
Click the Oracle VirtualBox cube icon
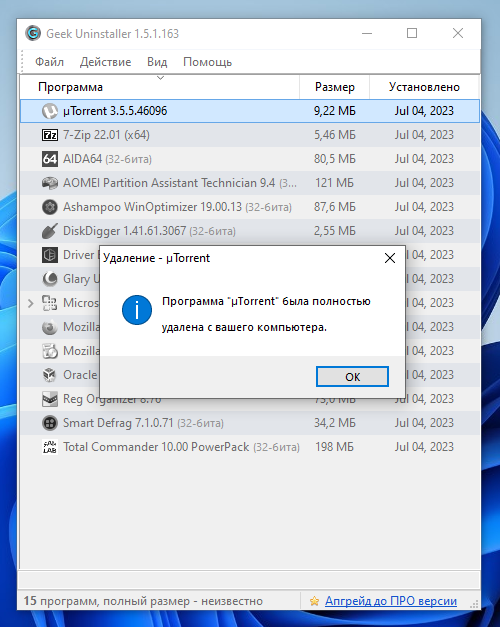coord(50,375)
